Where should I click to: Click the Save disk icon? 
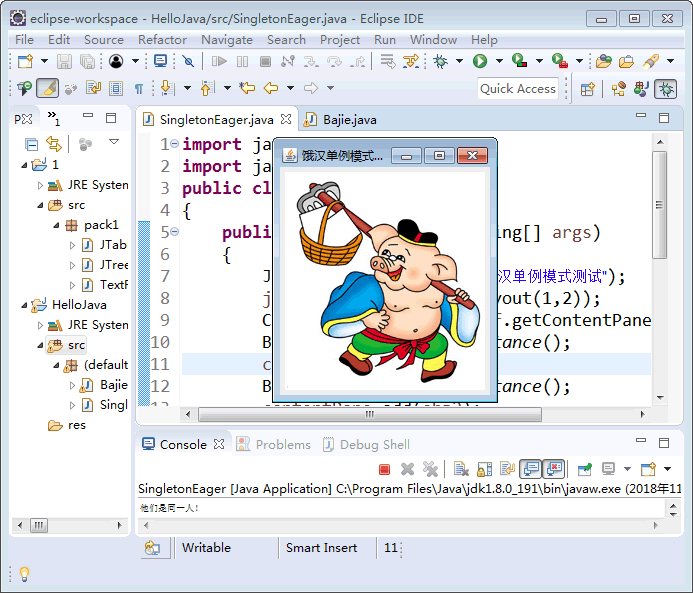64,61
